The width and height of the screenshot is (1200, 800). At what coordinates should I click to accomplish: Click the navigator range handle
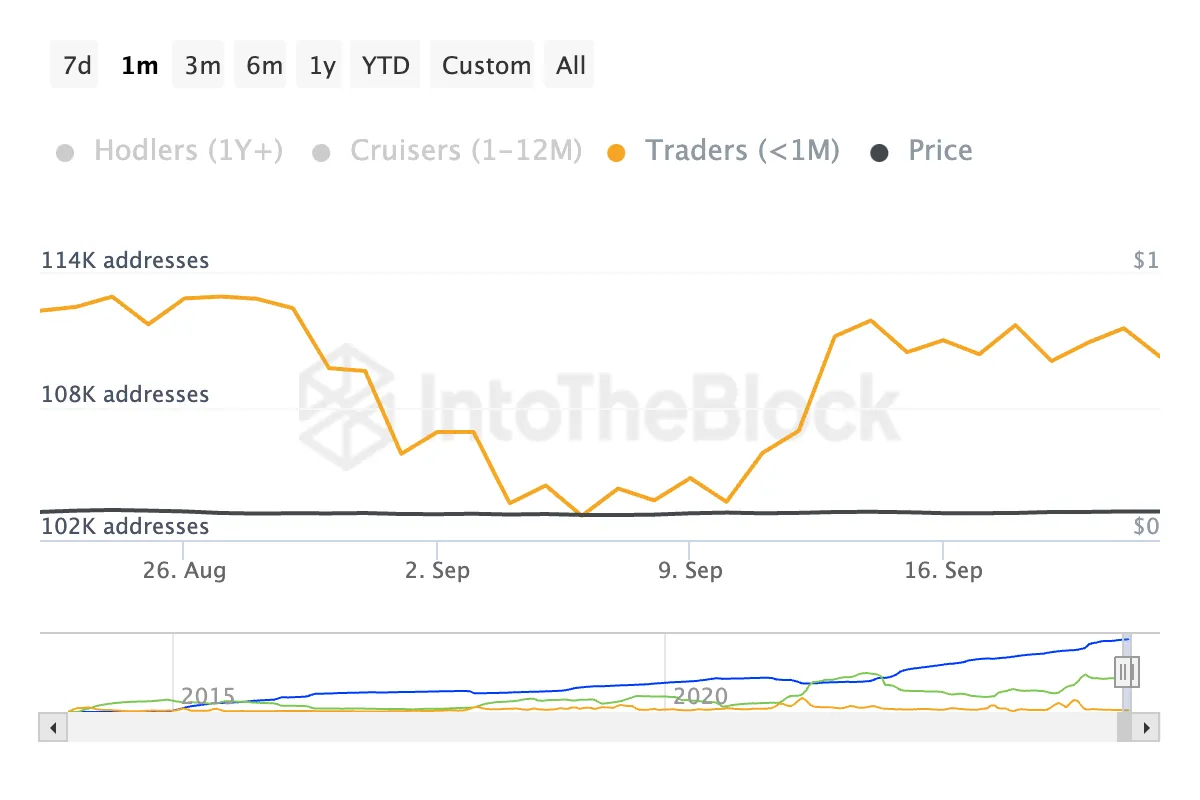[x=1126, y=670]
